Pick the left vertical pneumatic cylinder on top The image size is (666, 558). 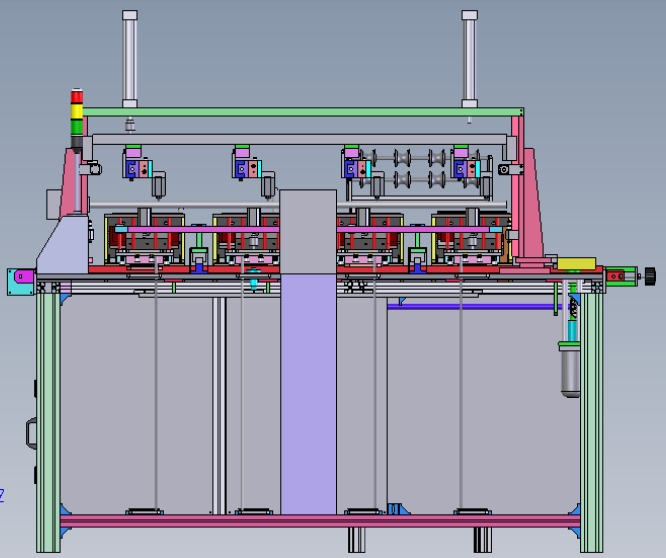click(130, 59)
